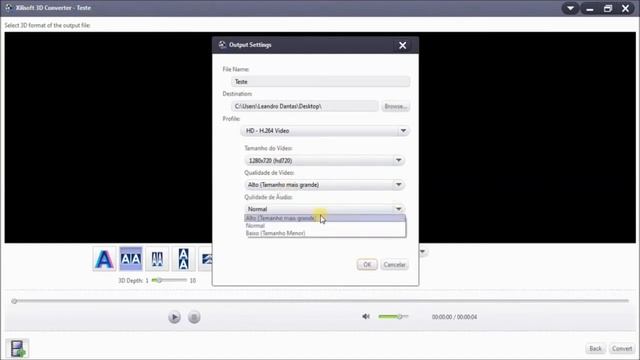Select the partially hidden 3D format icon
Image resolution: width=640 pixels, height=360 pixels.
pos(205,259)
